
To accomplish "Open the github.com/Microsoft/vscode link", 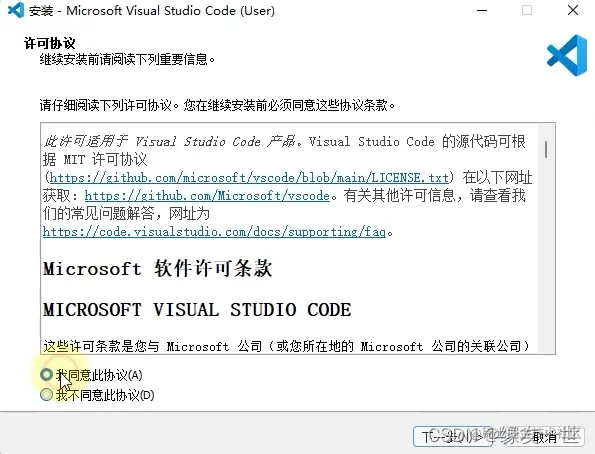I will coord(207,195).
